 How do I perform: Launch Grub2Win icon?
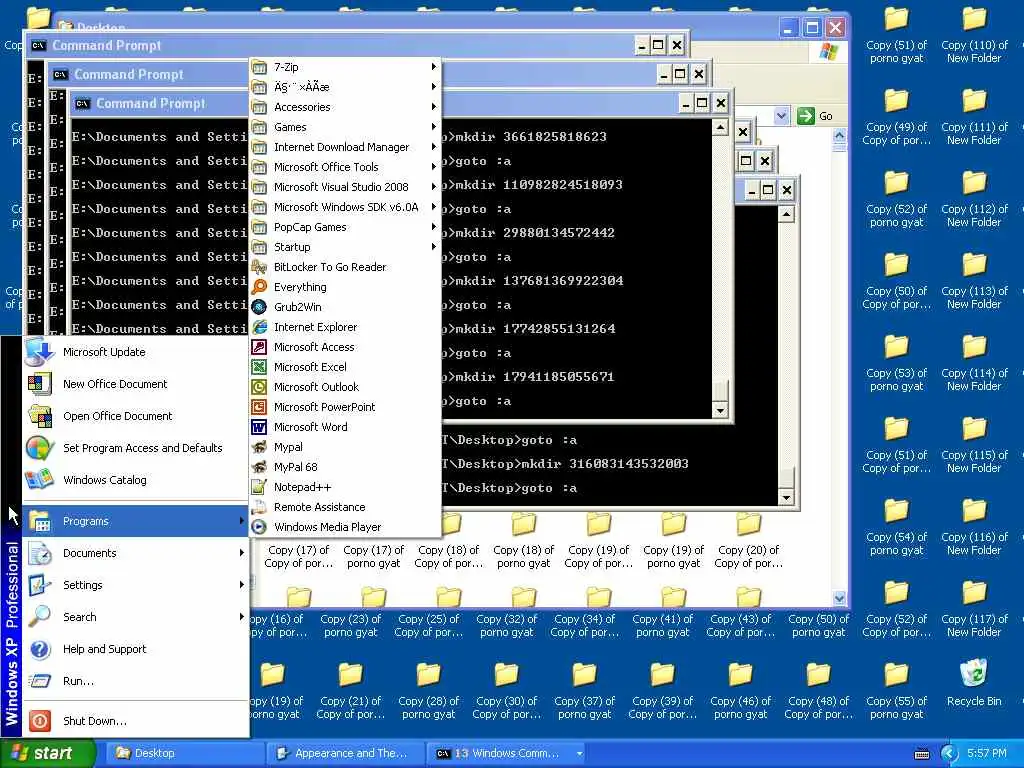click(x=259, y=307)
